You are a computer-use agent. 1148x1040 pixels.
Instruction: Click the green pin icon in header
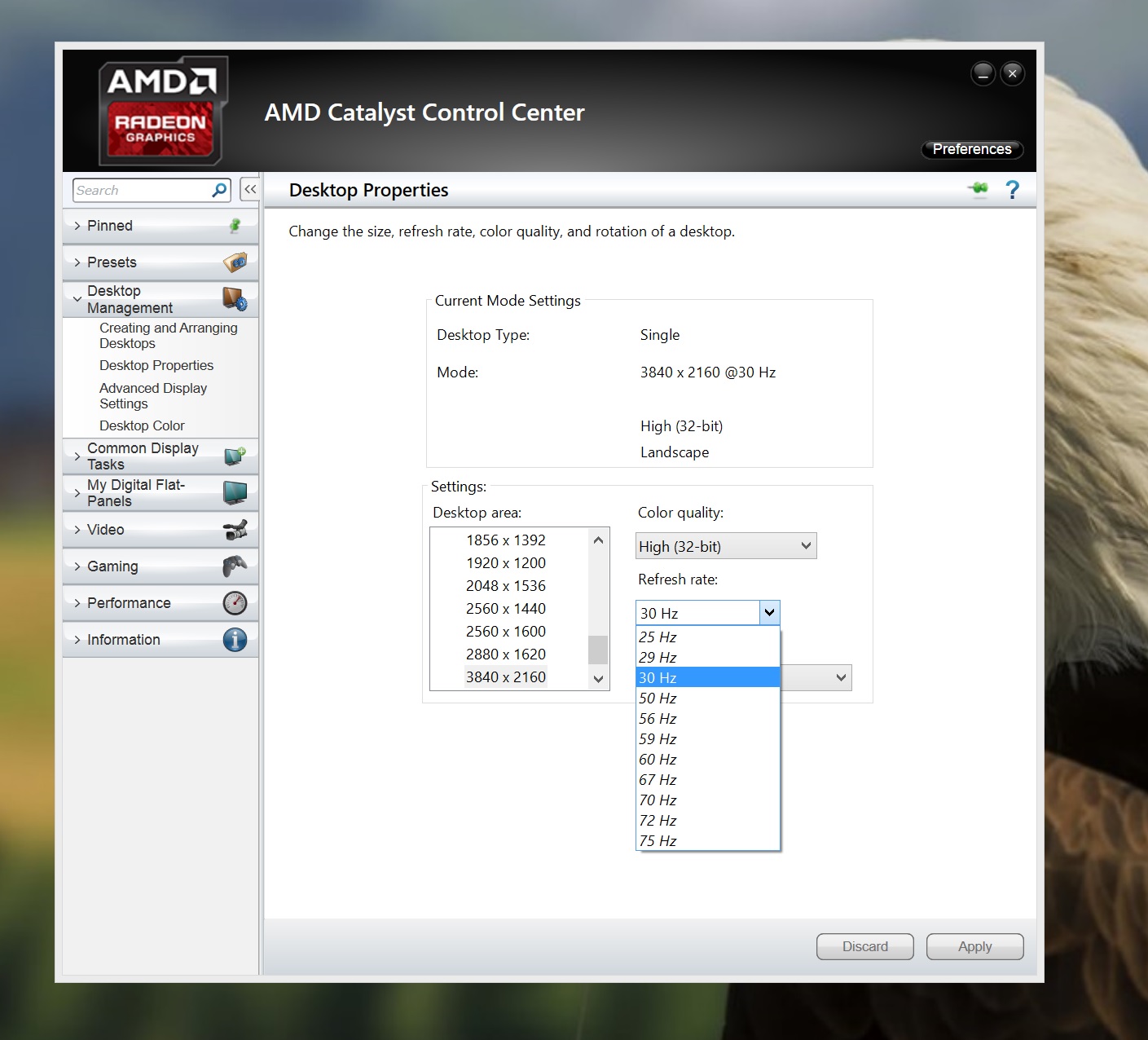tap(979, 189)
